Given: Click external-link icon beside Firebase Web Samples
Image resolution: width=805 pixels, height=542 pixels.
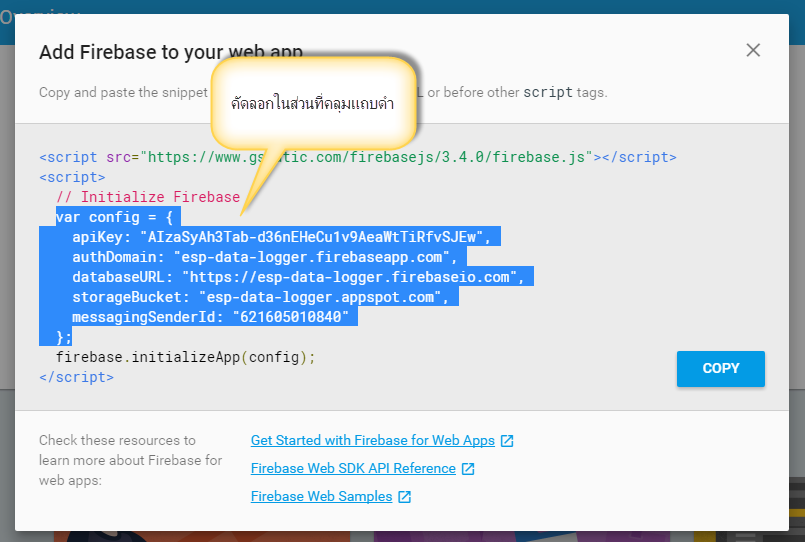Looking at the screenshot, I should click(405, 497).
